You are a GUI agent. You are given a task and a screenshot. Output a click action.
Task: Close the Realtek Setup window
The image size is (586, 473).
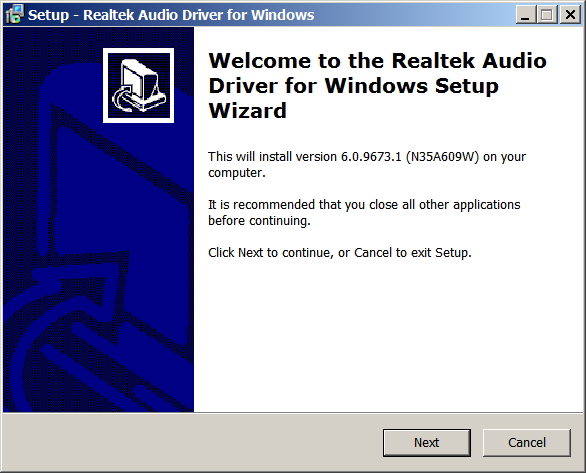(570, 15)
